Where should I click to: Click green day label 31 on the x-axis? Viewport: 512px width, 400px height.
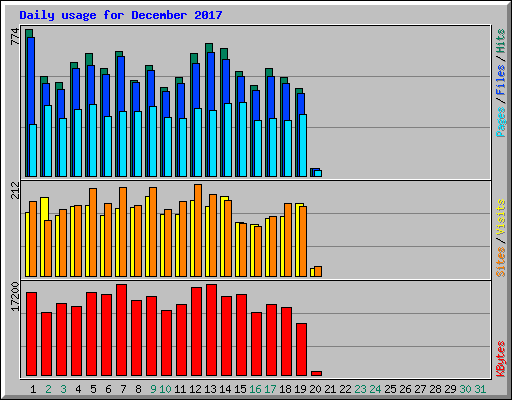click(480, 389)
